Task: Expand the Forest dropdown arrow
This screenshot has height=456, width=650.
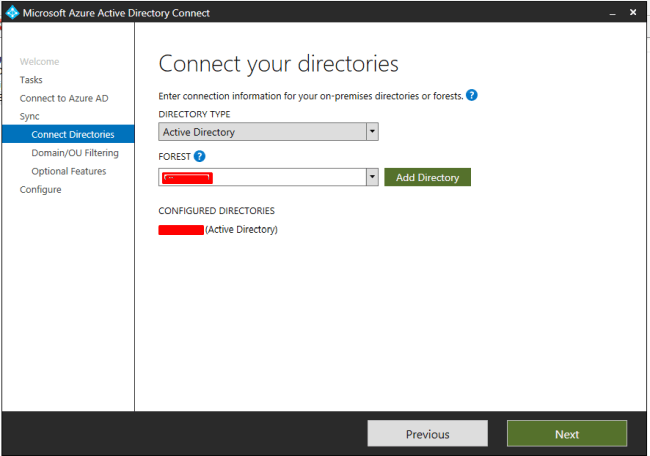Action: click(x=372, y=177)
